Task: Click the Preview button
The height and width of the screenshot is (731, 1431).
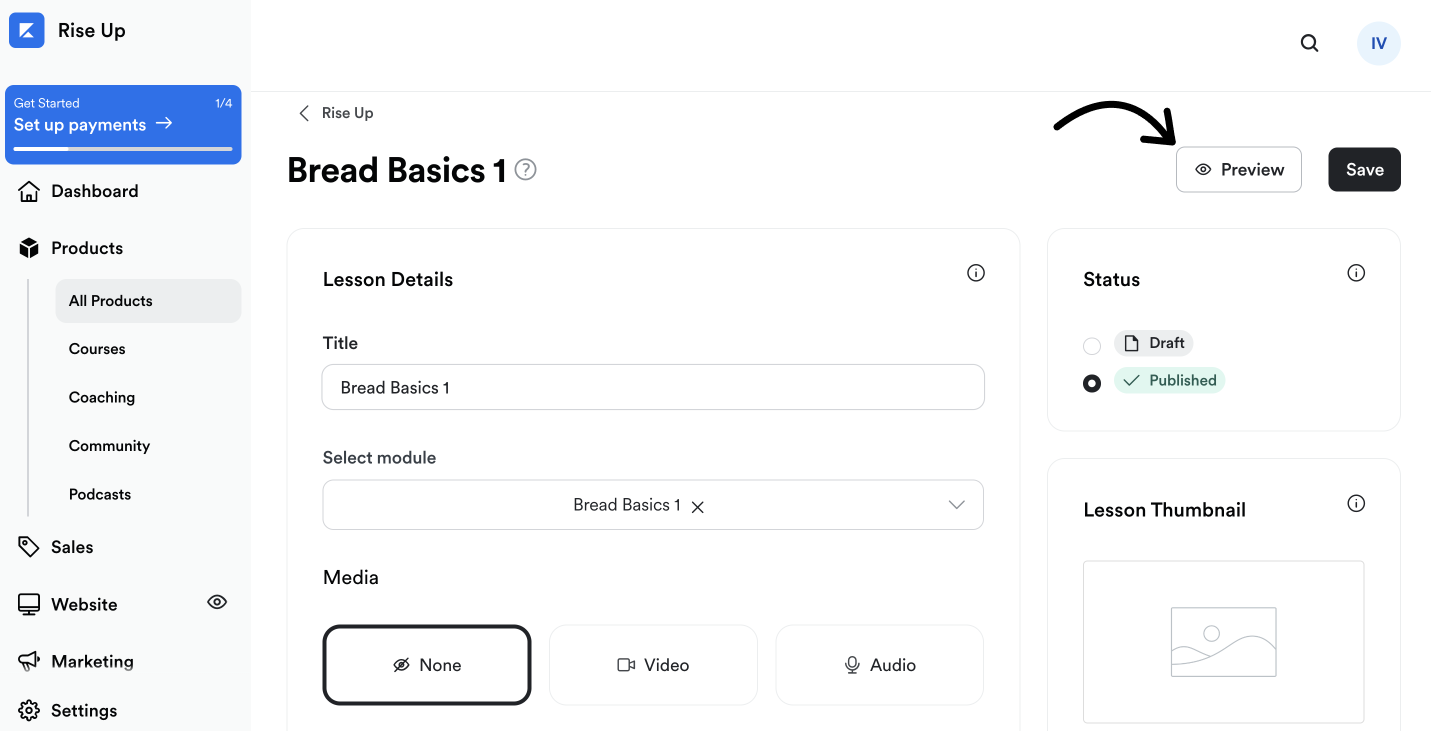Action: [1239, 170]
